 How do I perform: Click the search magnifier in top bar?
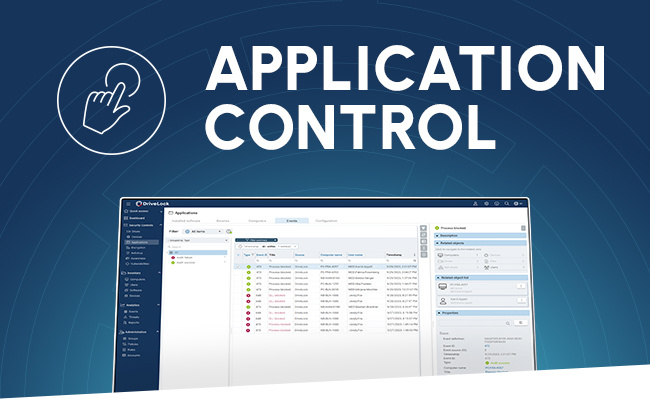[x=507, y=204]
